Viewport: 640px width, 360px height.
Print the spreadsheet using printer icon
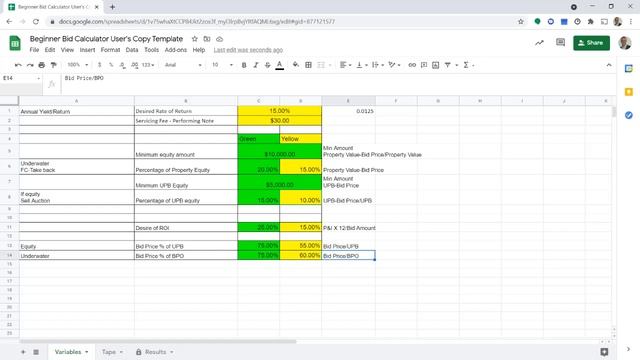click(42, 65)
